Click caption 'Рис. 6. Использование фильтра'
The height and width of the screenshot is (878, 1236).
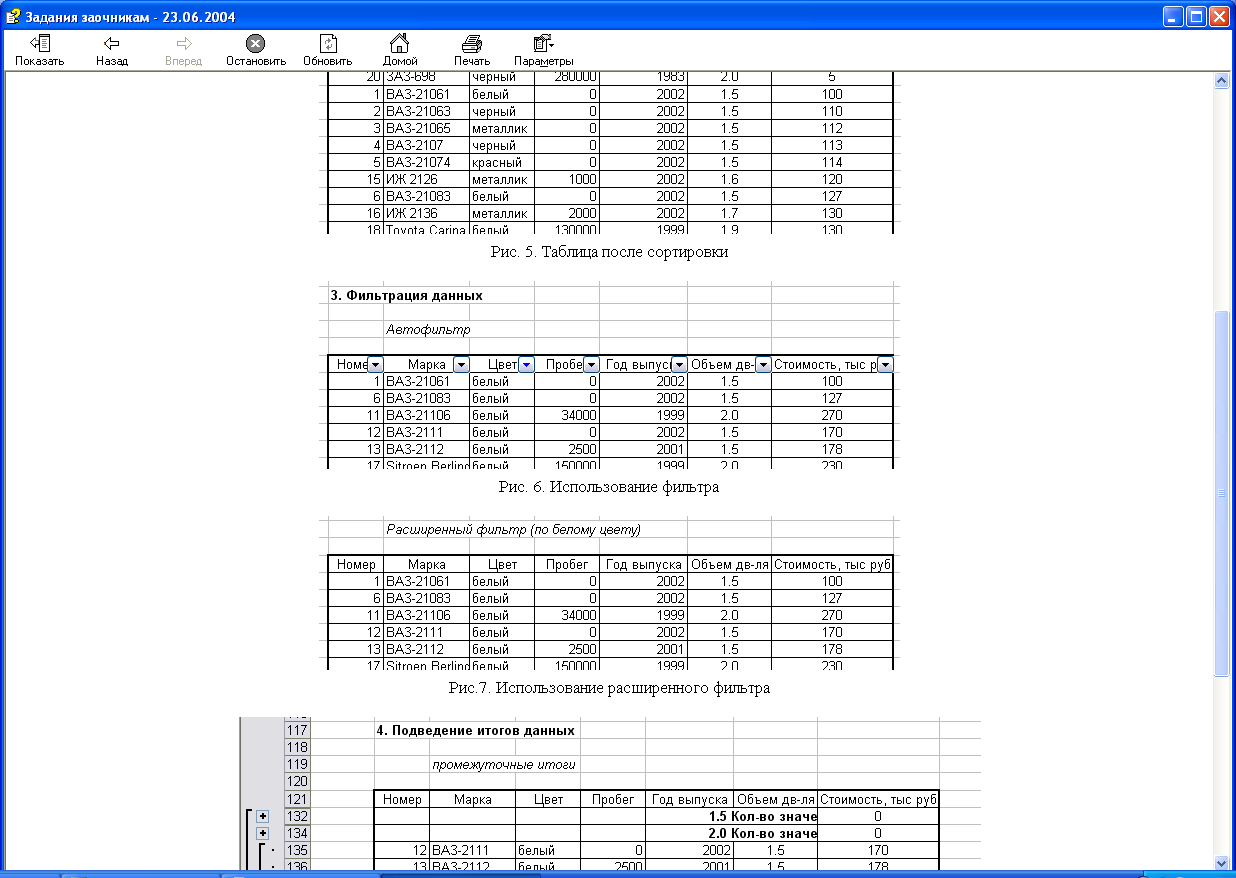pos(609,487)
